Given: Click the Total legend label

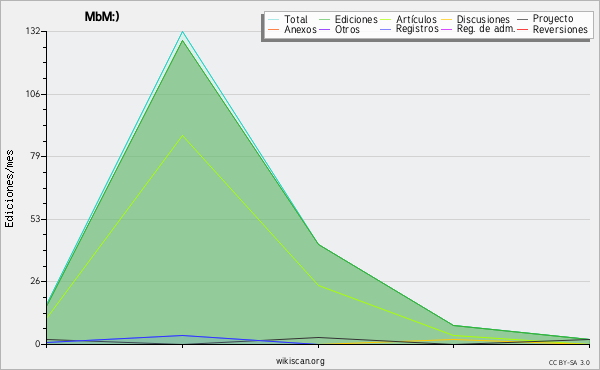Looking at the screenshot, I should [x=296, y=19].
